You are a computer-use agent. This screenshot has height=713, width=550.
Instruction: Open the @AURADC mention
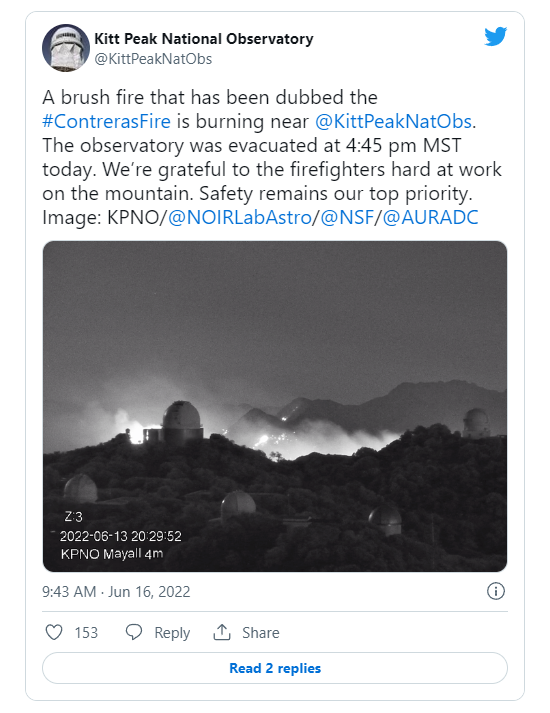pyautogui.click(x=430, y=217)
